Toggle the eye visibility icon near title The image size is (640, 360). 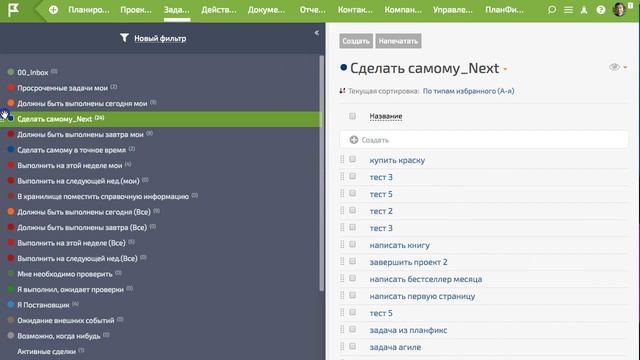click(x=614, y=67)
